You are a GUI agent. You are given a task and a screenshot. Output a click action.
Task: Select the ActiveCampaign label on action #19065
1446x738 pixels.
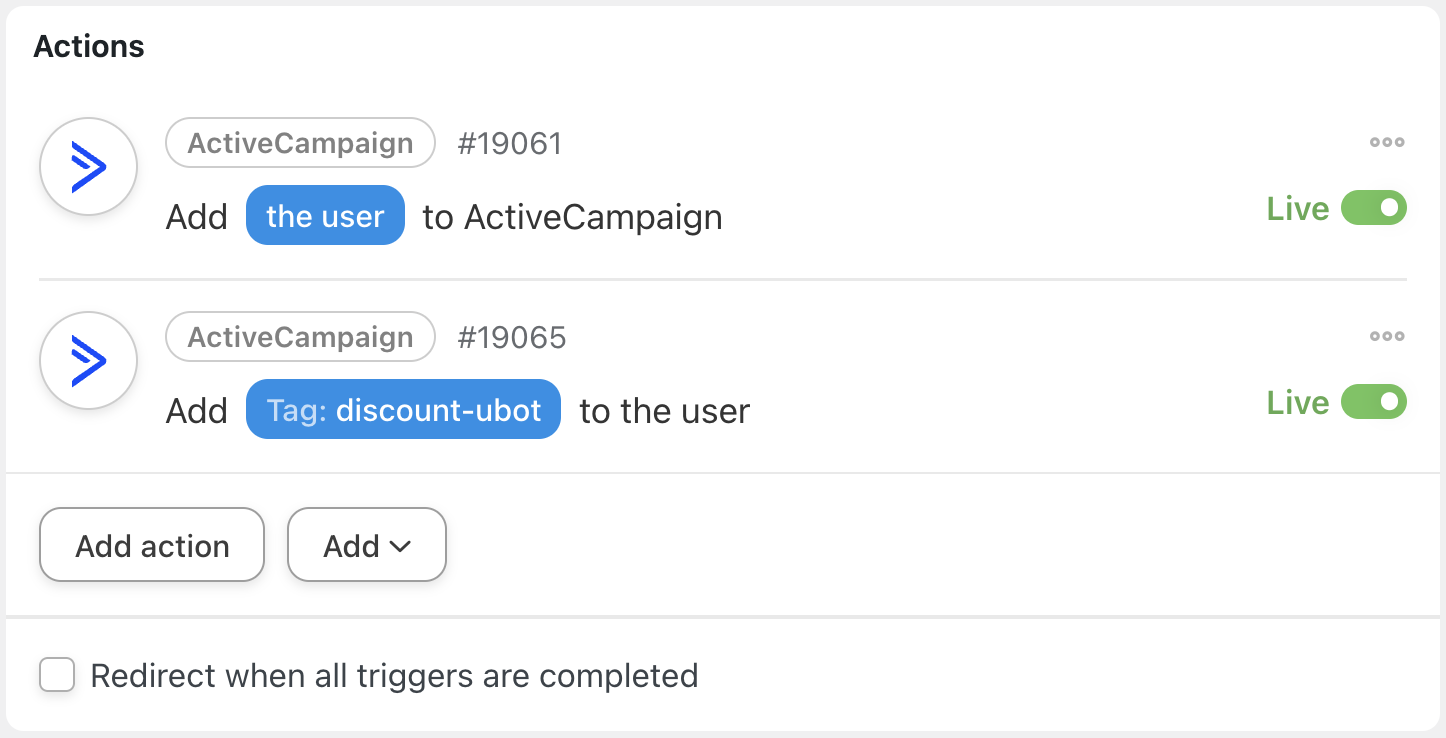300,337
